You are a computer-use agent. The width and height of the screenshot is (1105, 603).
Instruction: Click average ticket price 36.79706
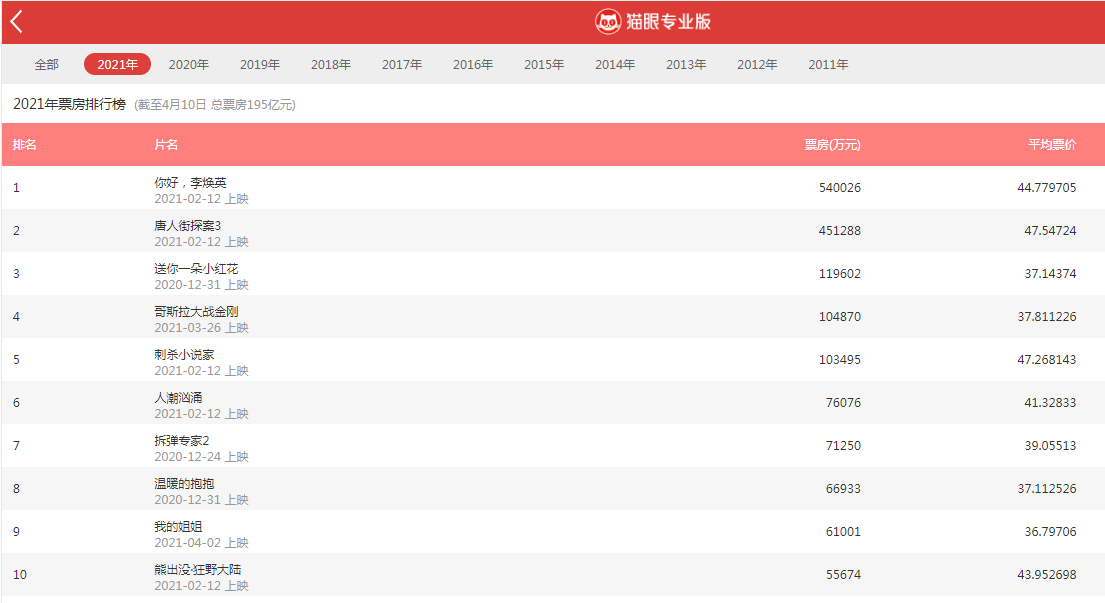1050,531
